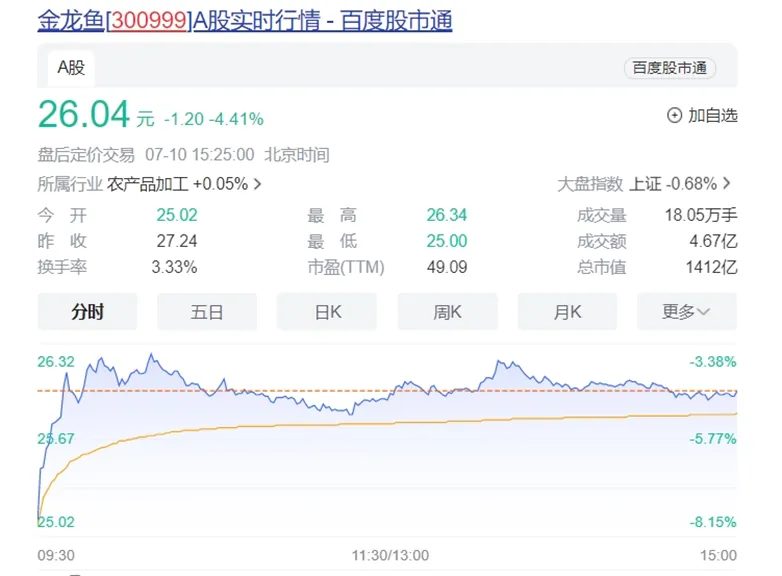Screen dimensions: 782x576
Task: Switch to 五日 chart tab
Action: click(x=207, y=312)
